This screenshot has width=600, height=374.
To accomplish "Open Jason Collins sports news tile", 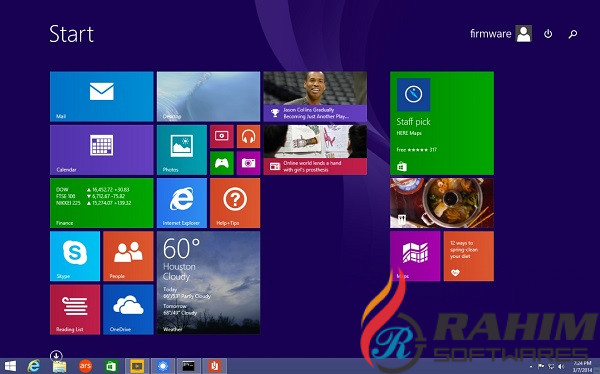I will click(315, 96).
